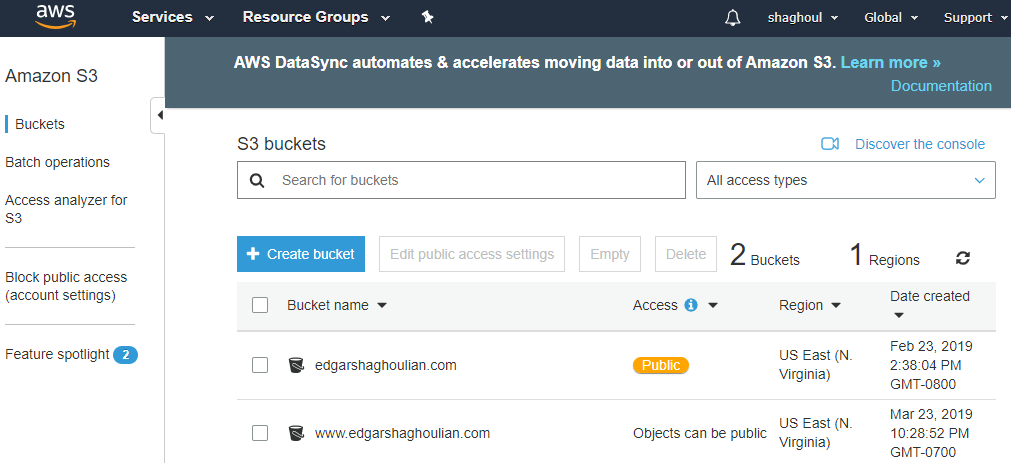Open Access analyzer for S3 in sidebar
The height and width of the screenshot is (463, 1011).
point(66,209)
